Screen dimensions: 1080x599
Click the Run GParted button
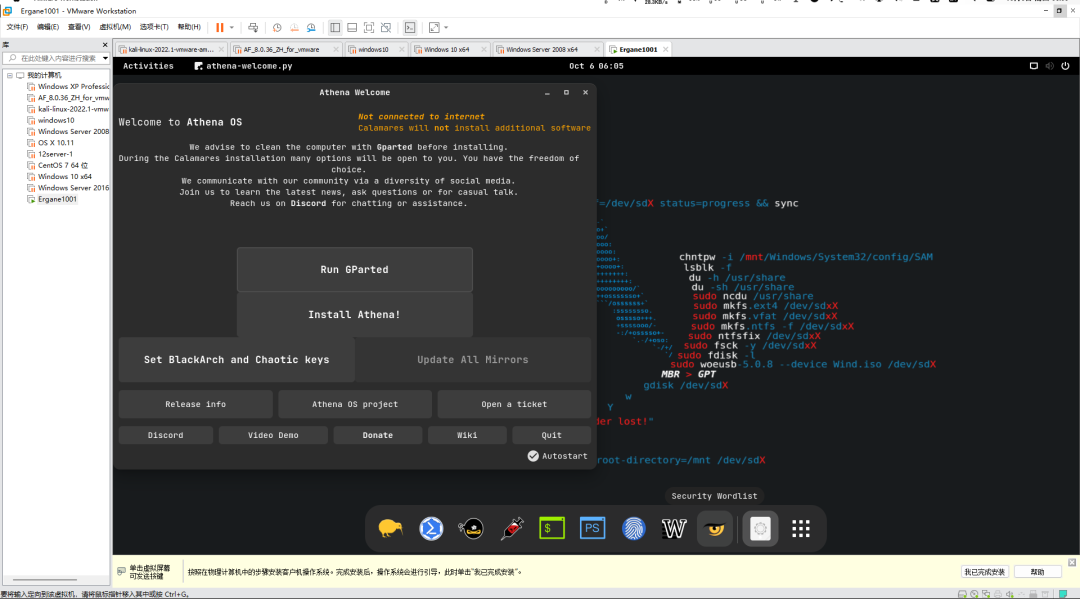pyautogui.click(x=355, y=269)
